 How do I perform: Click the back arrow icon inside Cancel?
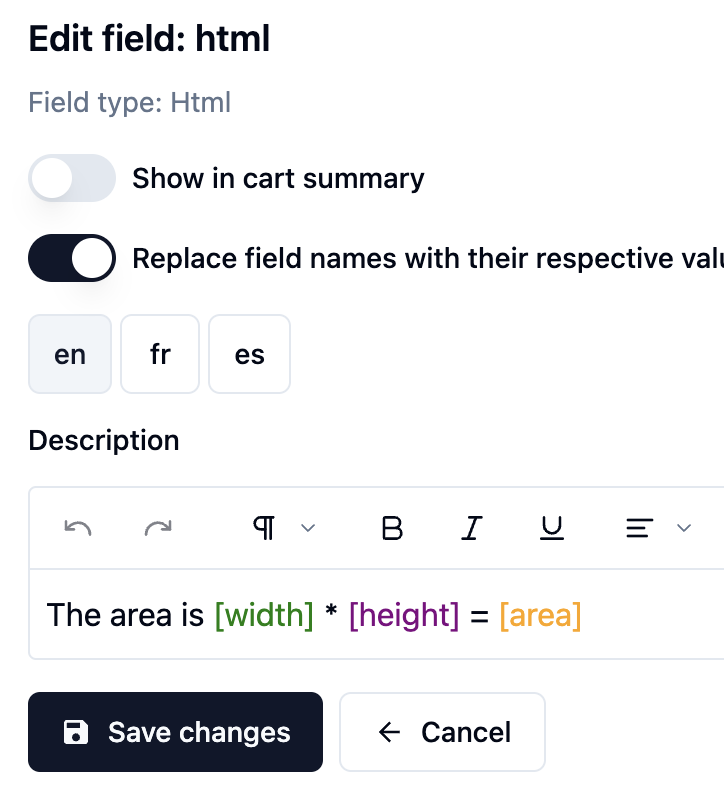(x=389, y=732)
